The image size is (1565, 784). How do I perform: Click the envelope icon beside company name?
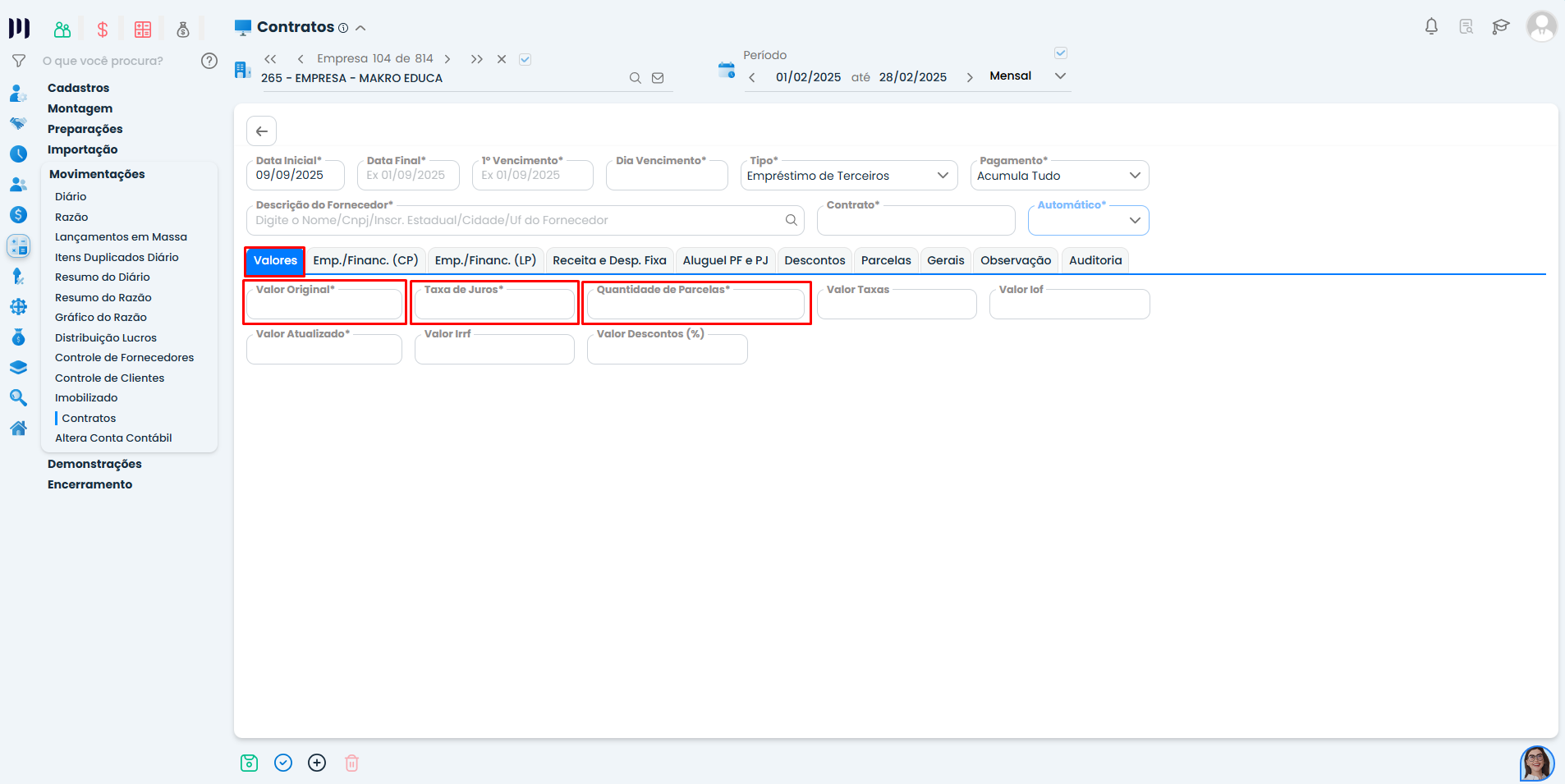(658, 78)
